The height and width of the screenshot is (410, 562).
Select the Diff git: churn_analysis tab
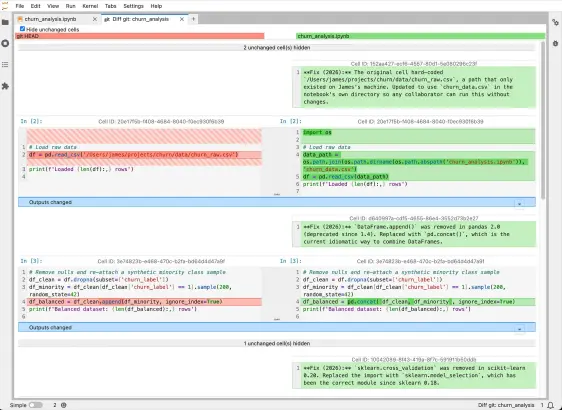tap(144, 19)
